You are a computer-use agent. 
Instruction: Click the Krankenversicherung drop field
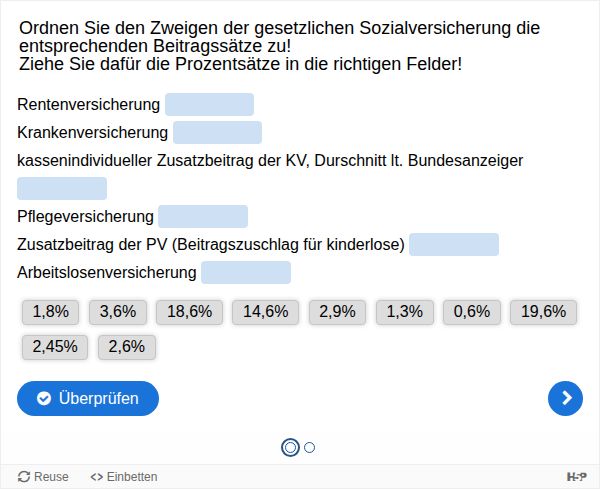coord(217,133)
